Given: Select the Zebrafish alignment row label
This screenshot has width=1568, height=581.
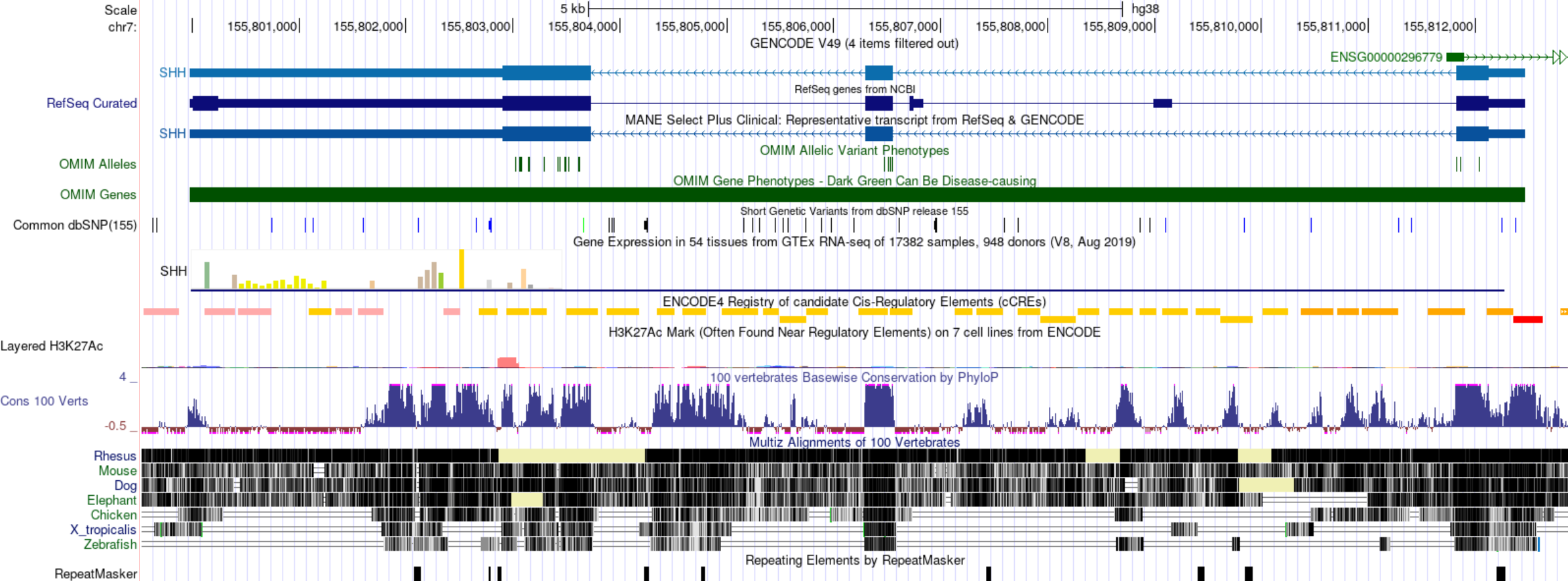Looking at the screenshot, I should coord(109,544).
